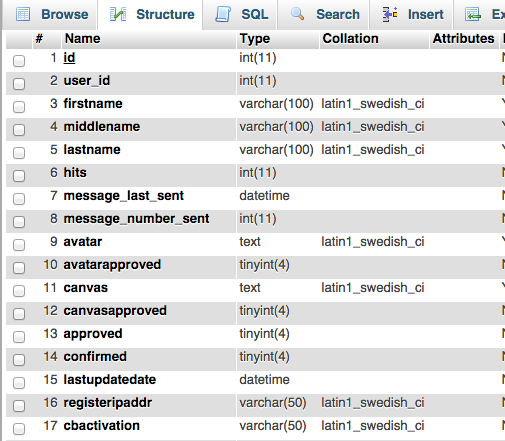Image resolution: width=505 pixels, height=441 pixels.
Task: Select the firstname row checkbox
Action: click(19, 107)
